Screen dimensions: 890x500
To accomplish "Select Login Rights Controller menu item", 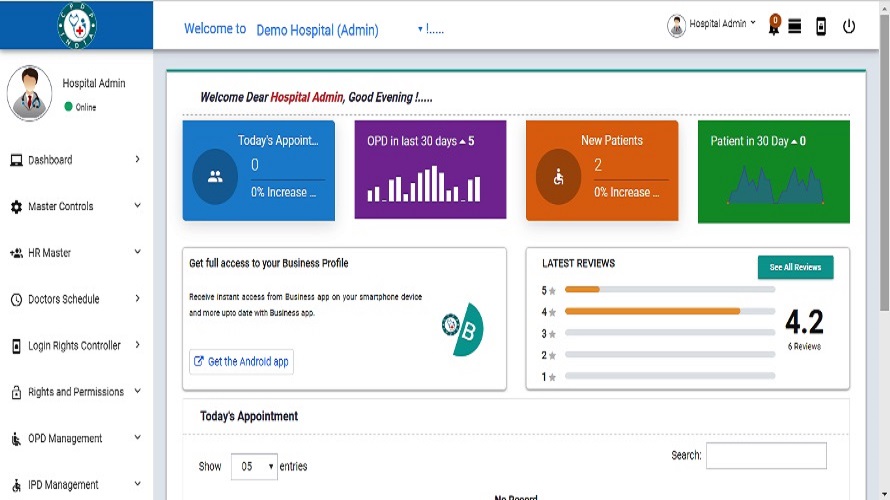I will tap(76, 346).
